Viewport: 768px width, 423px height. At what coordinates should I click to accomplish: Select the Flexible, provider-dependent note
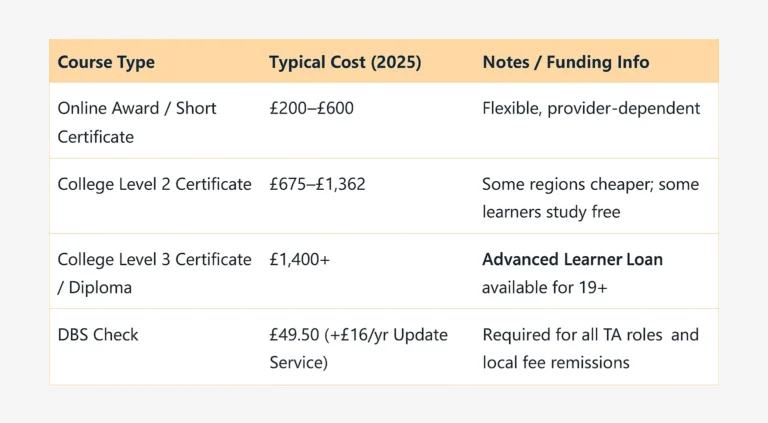[590, 108]
